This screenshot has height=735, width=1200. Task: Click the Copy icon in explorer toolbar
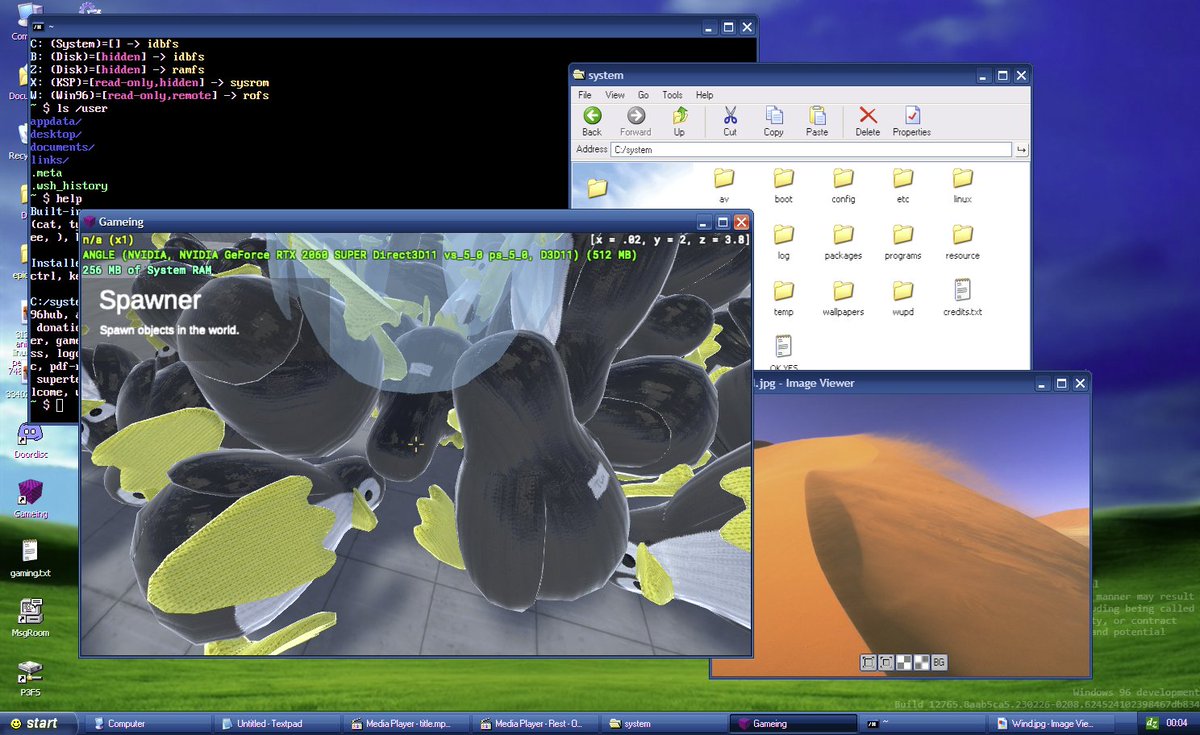pyautogui.click(x=774, y=121)
